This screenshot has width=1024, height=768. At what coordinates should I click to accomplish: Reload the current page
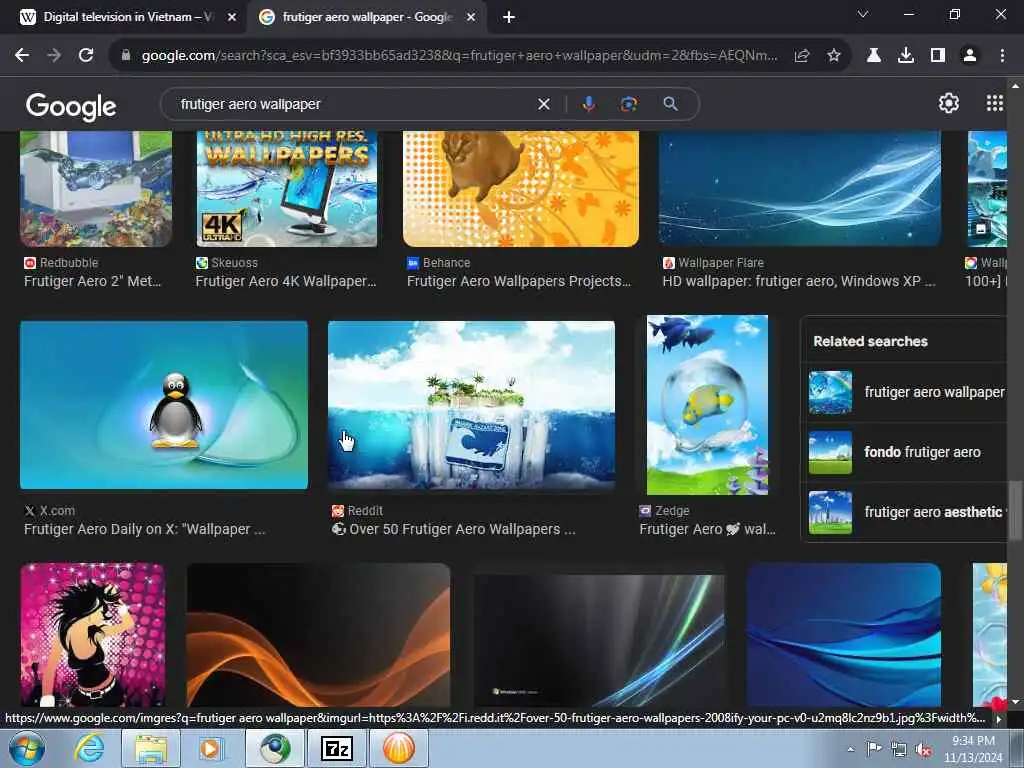click(86, 56)
